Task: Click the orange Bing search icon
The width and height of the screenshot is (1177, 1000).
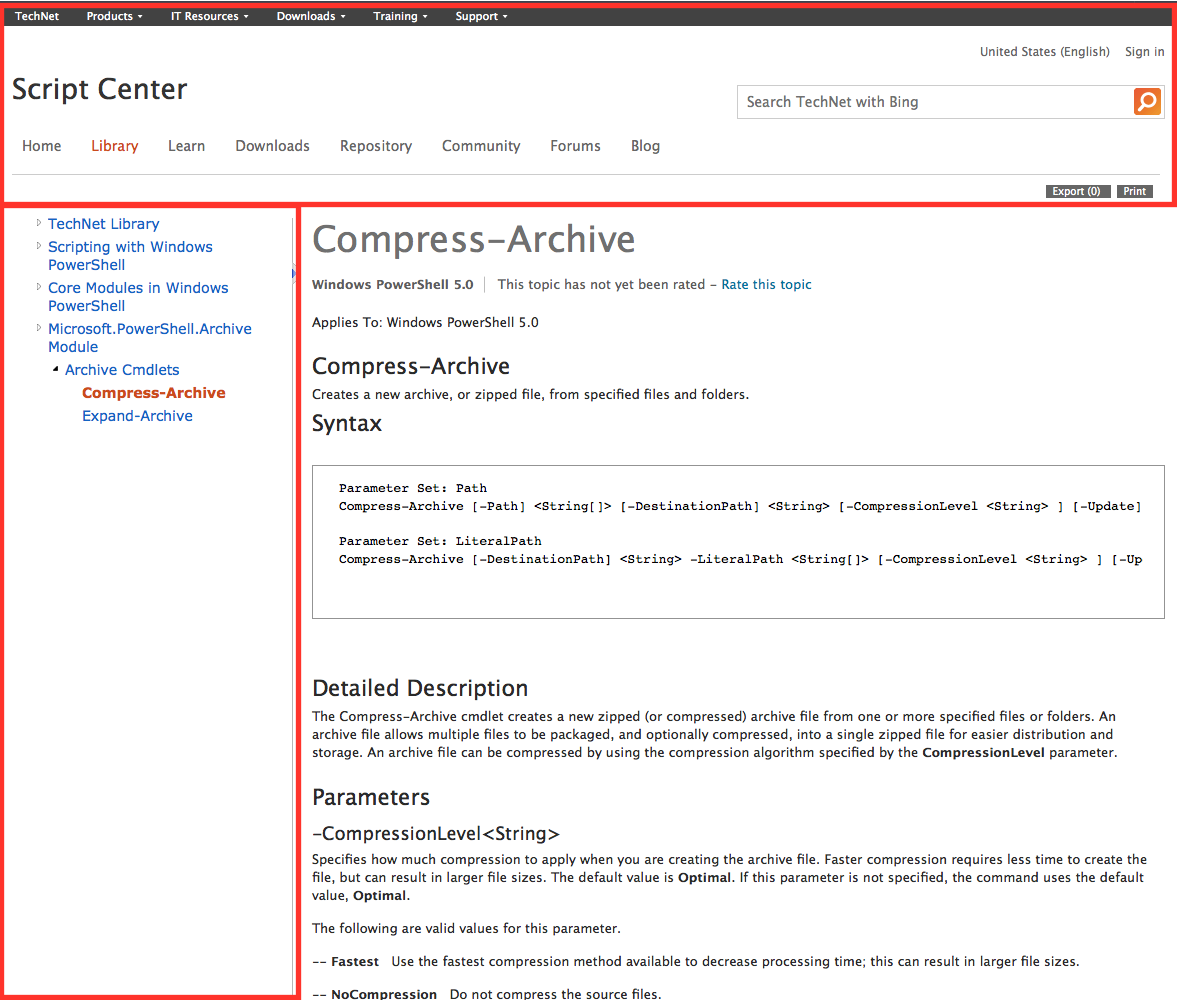Action: [x=1148, y=101]
